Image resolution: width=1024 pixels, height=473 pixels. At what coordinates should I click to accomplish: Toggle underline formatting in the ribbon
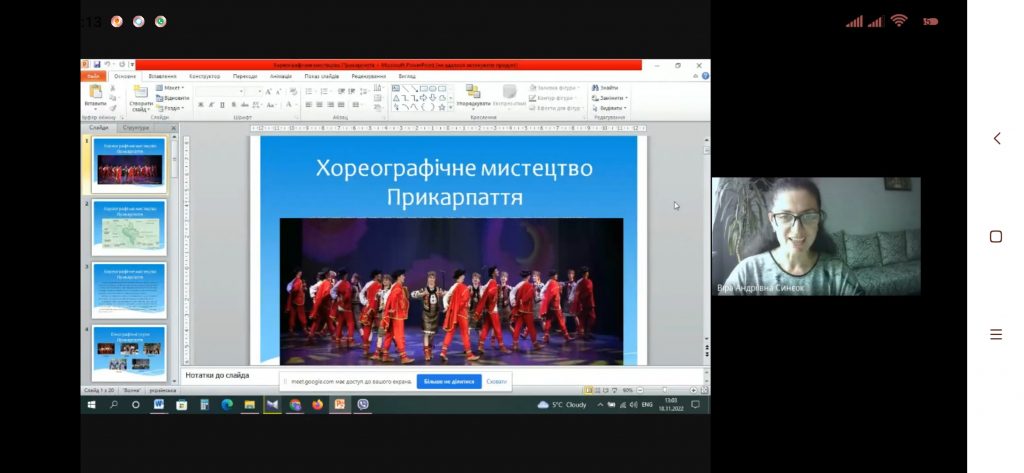pyautogui.click(x=222, y=105)
